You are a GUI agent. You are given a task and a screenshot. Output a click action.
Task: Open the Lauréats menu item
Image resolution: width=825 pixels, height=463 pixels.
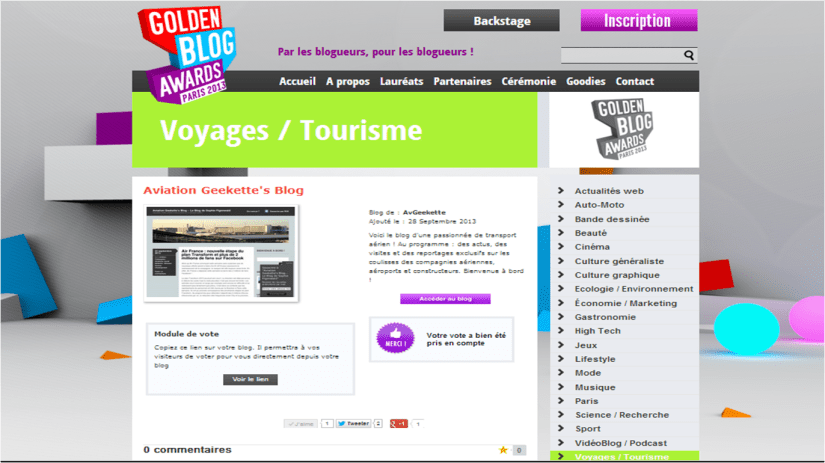[401, 82]
